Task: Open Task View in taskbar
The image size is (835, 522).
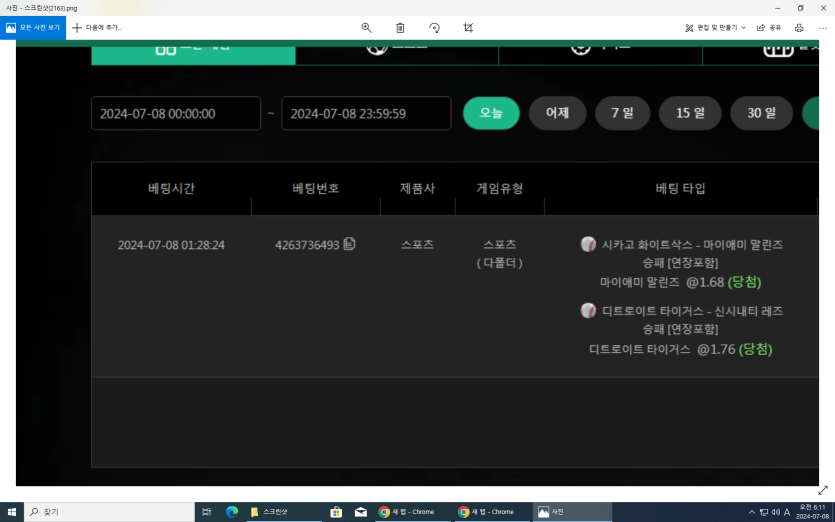Action: tap(207, 512)
